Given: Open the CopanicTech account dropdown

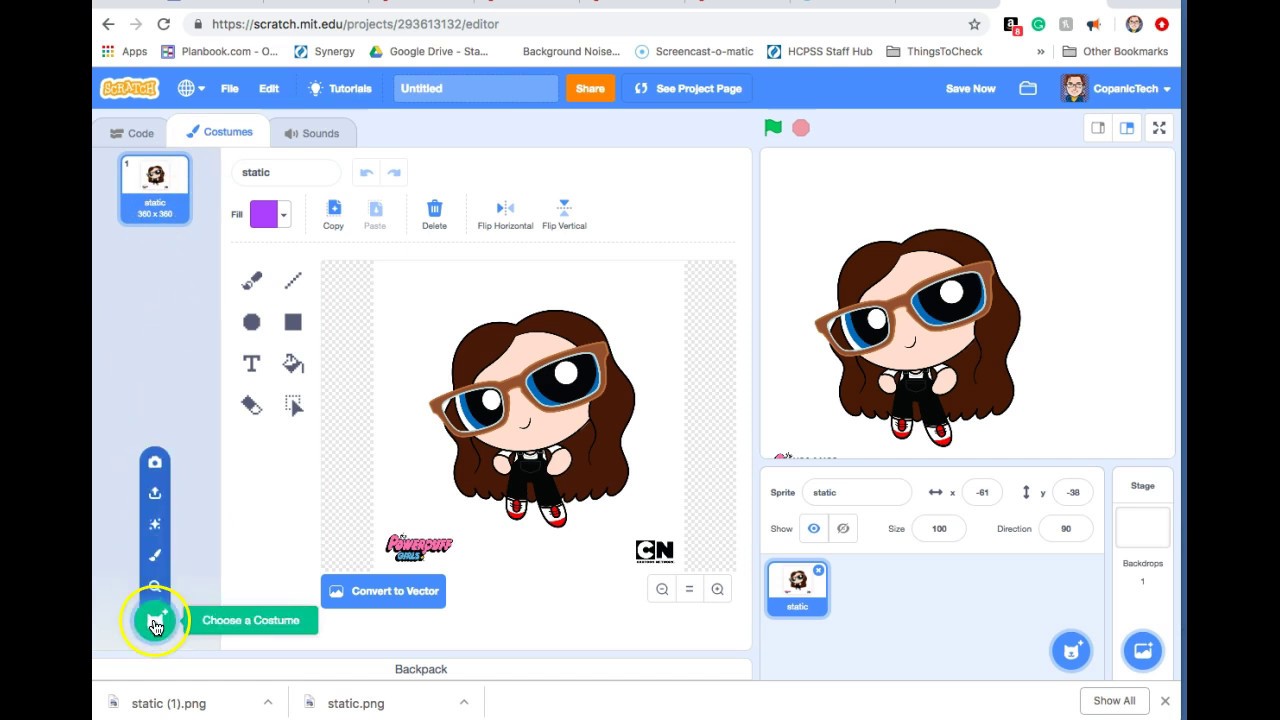Looking at the screenshot, I should pyautogui.click(x=1116, y=88).
